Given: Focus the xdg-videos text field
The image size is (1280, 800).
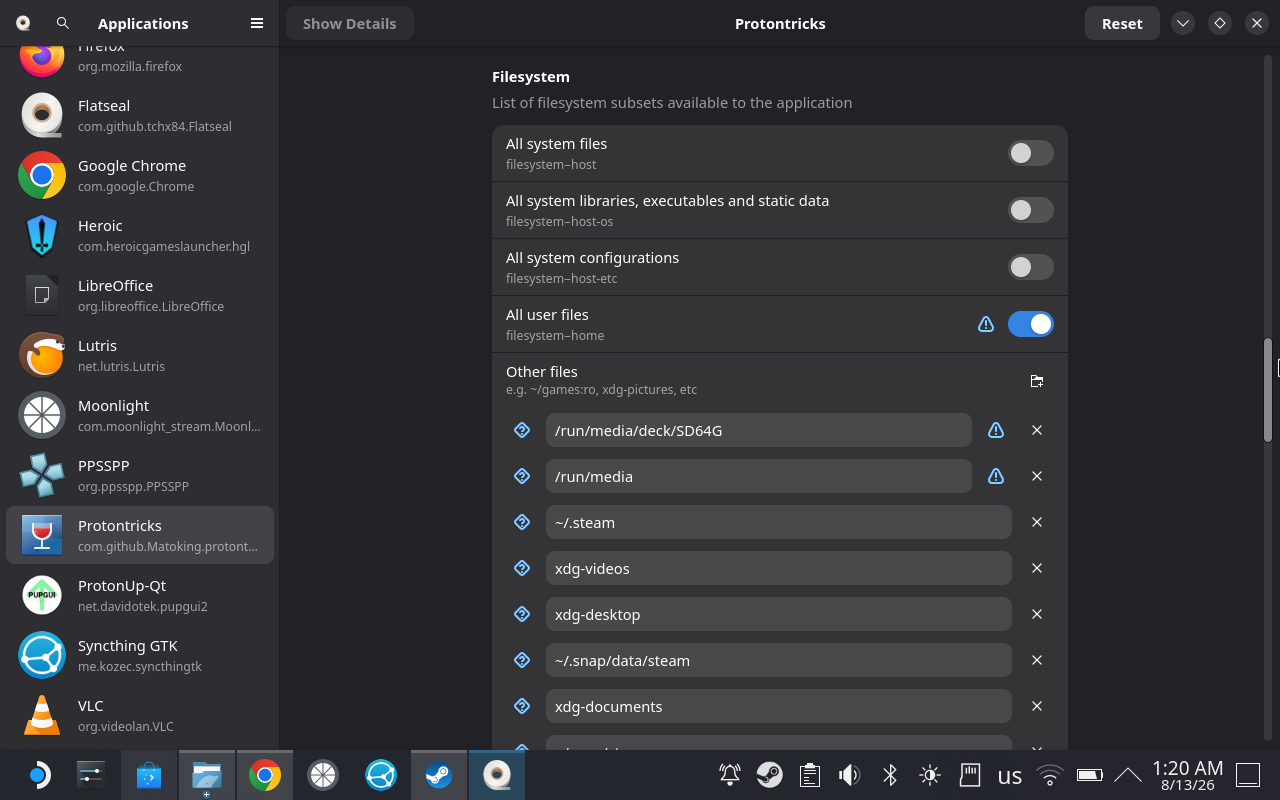Looking at the screenshot, I should click(779, 568).
